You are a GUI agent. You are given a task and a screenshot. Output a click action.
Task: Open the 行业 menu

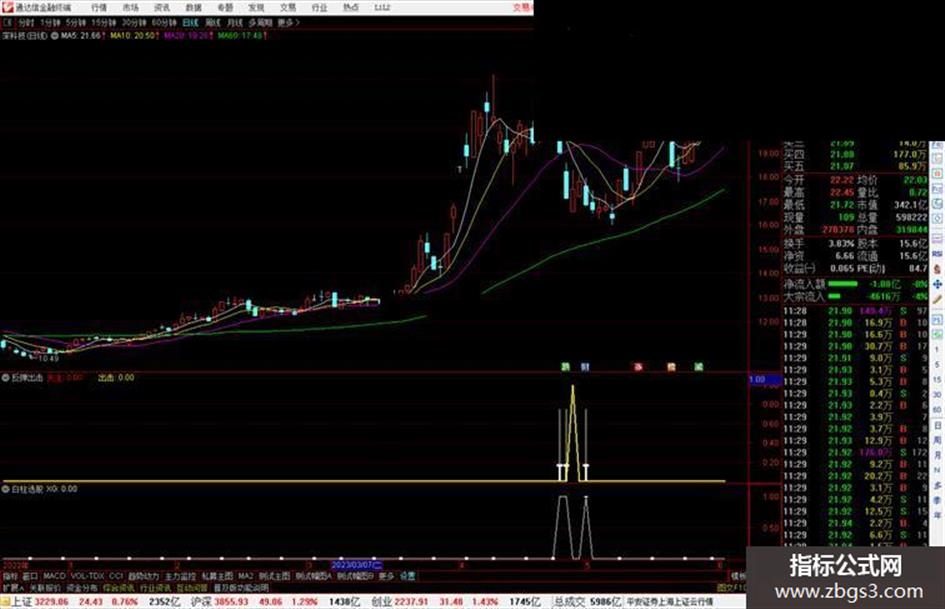[319, 7]
